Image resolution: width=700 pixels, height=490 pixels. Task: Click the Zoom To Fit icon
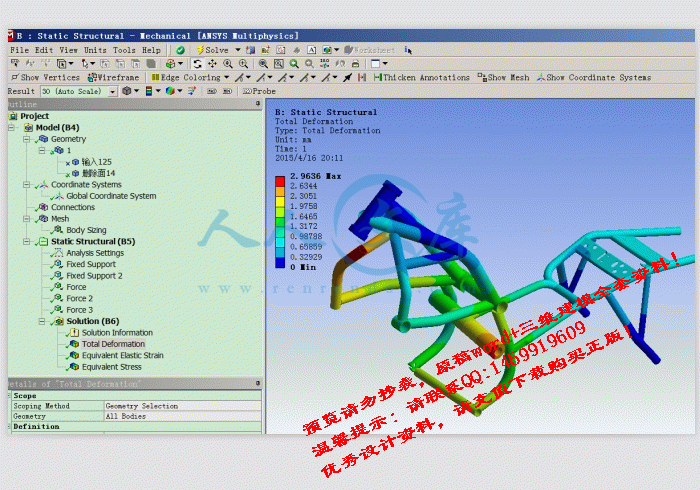[263, 64]
